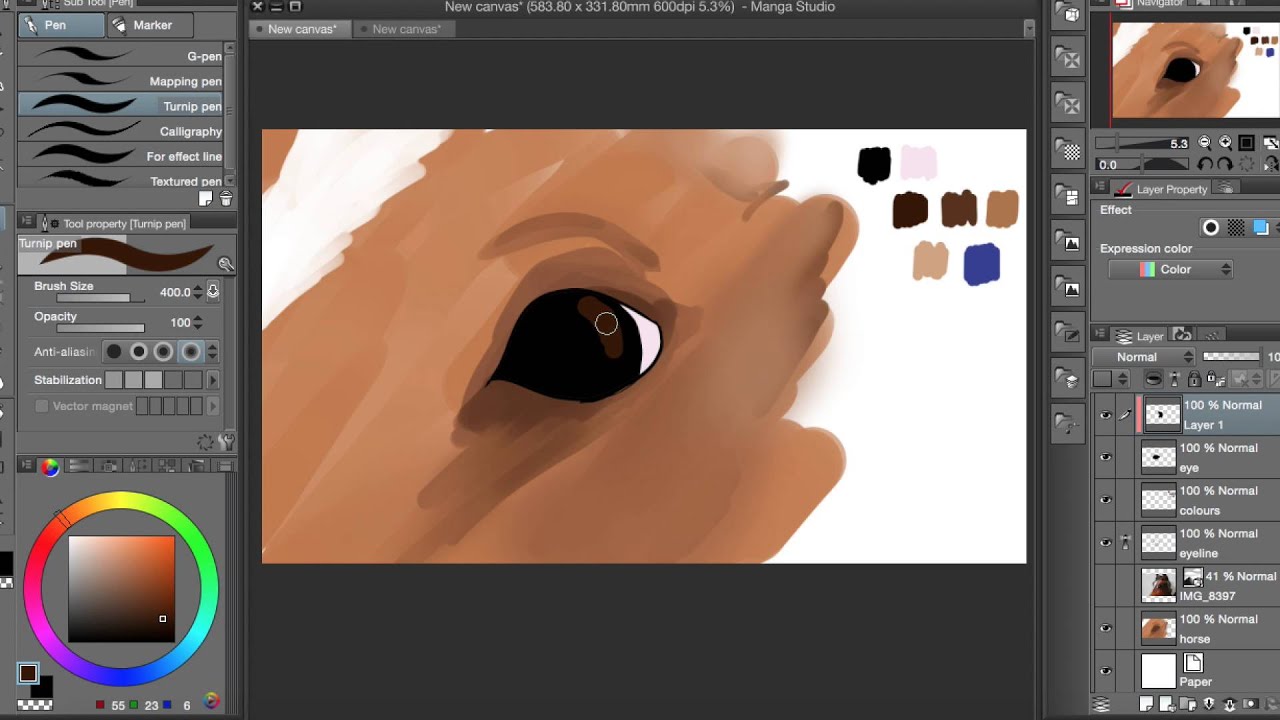Click the delete sub tool trash icon
This screenshot has width=1280, height=720.
point(226,199)
